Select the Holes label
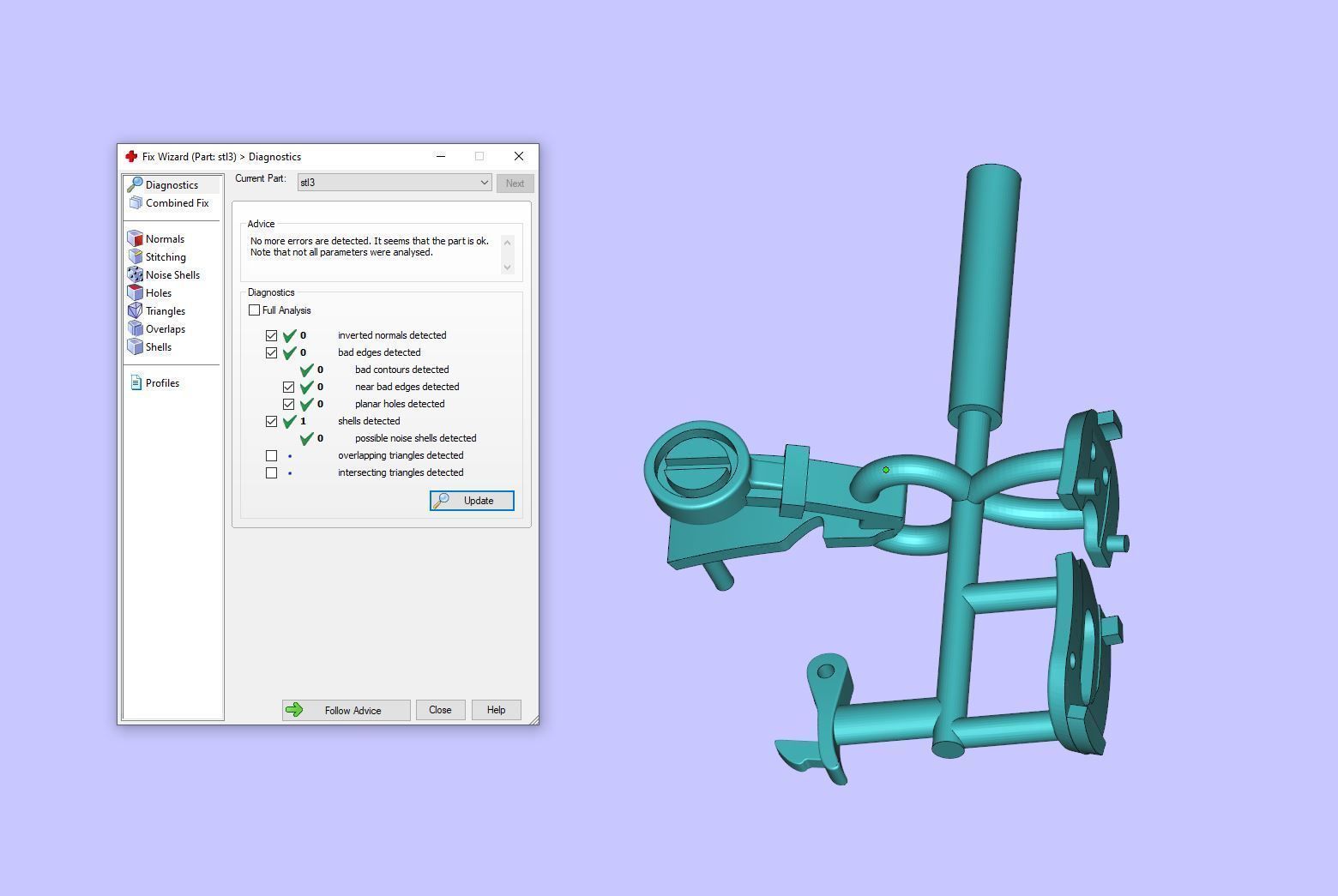Screen dimensions: 1338x896 pyautogui.click(x=159, y=293)
